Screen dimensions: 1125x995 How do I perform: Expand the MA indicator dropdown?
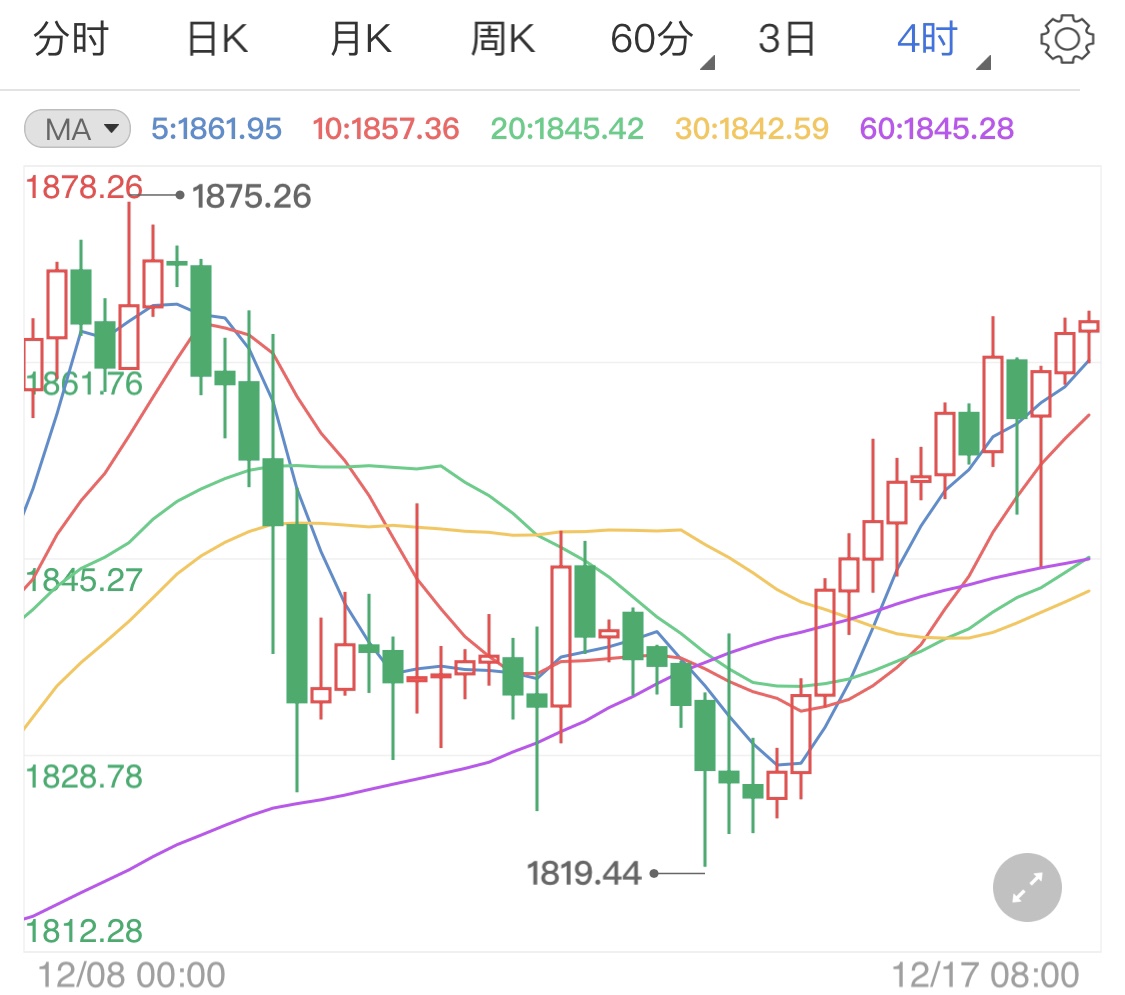coord(77,129)
